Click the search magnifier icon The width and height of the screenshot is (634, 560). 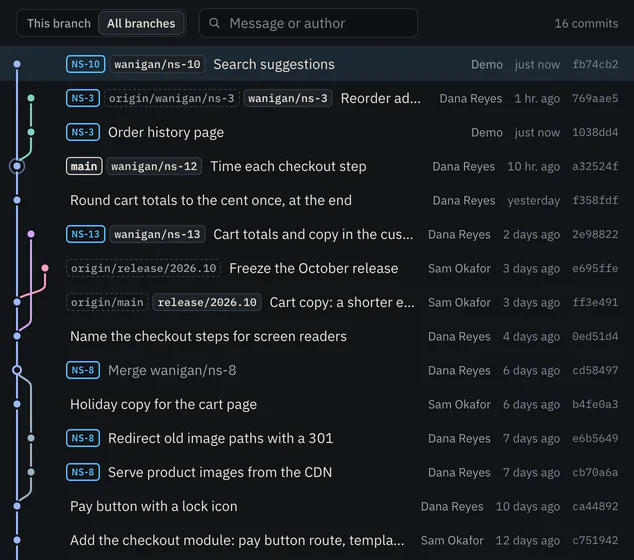coord(214,23)
